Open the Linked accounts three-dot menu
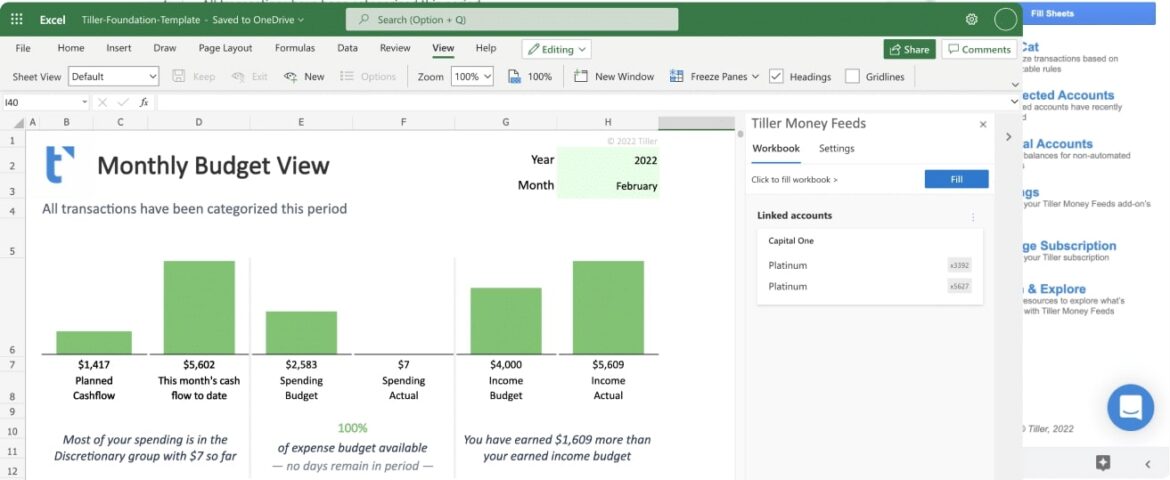Screen dimensions: 1170x480 coord(972,217)
